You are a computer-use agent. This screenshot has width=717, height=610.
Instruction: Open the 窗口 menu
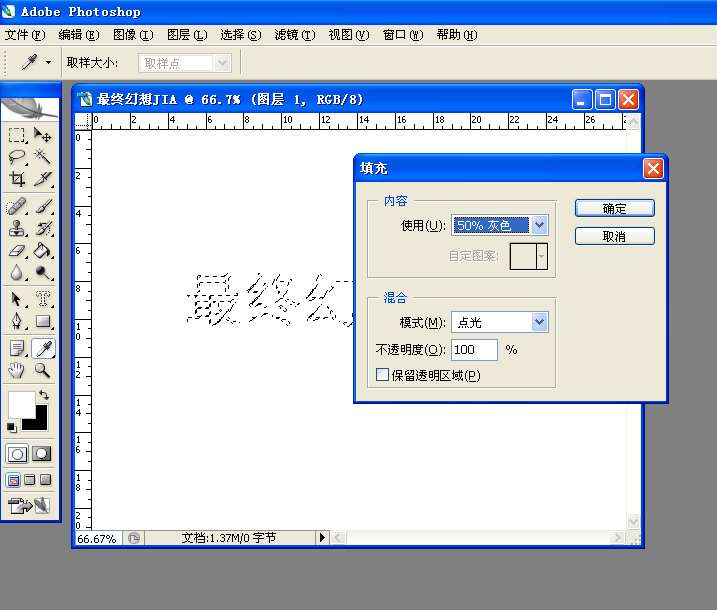[403, 35]
